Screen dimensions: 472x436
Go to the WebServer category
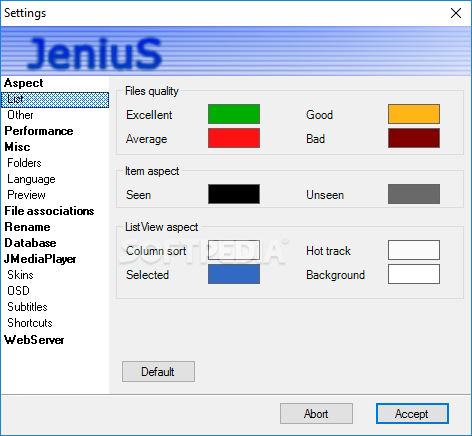tap(34, 340)
